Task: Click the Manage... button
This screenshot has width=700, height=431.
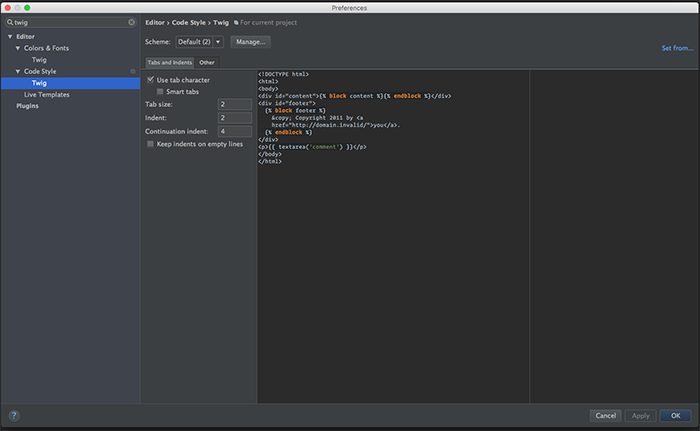Action: tap(249, 42)
